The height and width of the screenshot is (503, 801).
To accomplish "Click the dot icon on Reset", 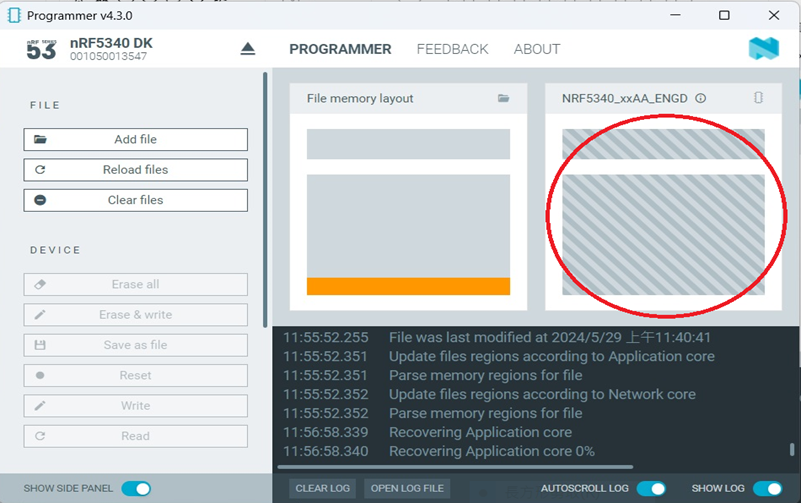I will tap(40, 375).
